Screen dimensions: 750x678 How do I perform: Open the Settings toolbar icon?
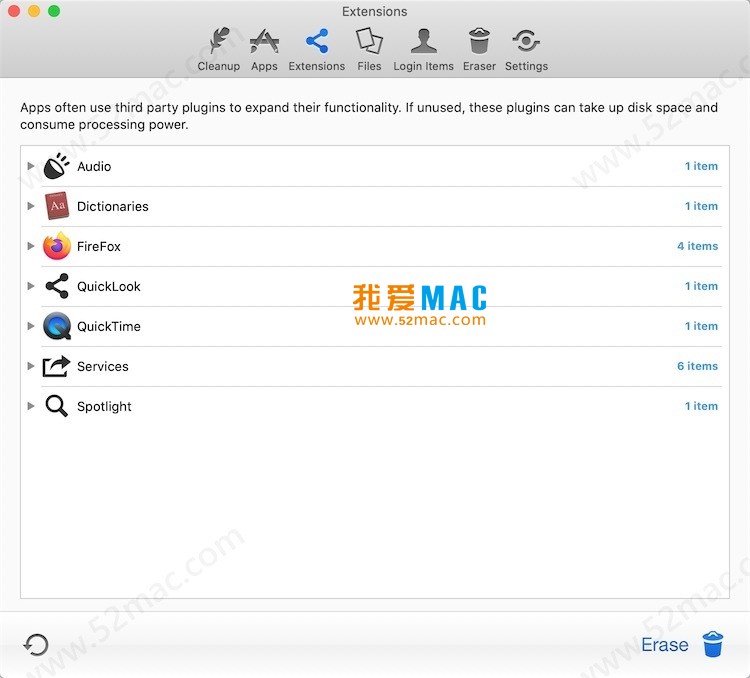526,41
